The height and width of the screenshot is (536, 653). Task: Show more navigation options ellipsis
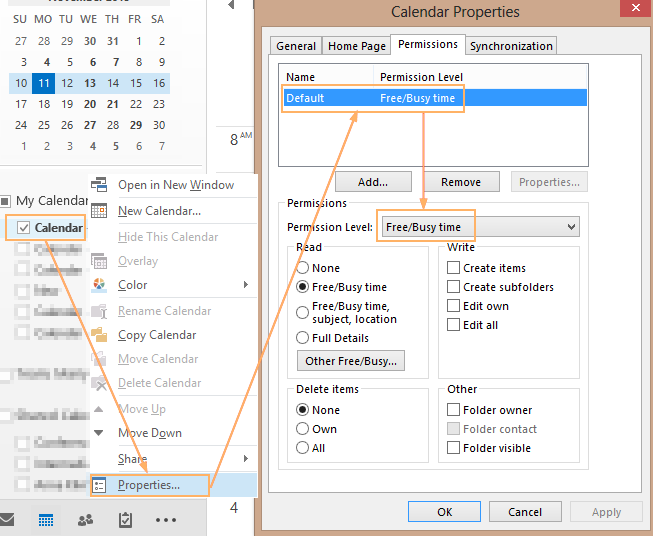(x=166, y=520)
